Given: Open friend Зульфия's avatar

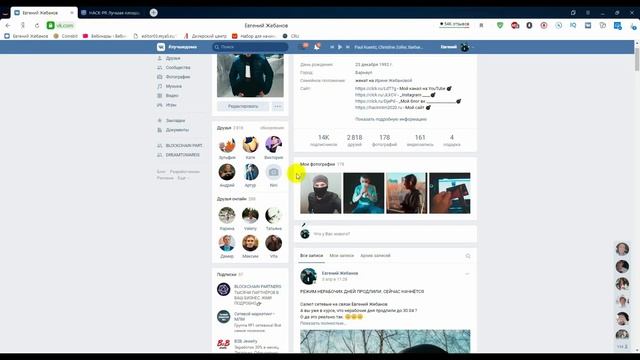Looking at the screenshot, I should (227, 145).
